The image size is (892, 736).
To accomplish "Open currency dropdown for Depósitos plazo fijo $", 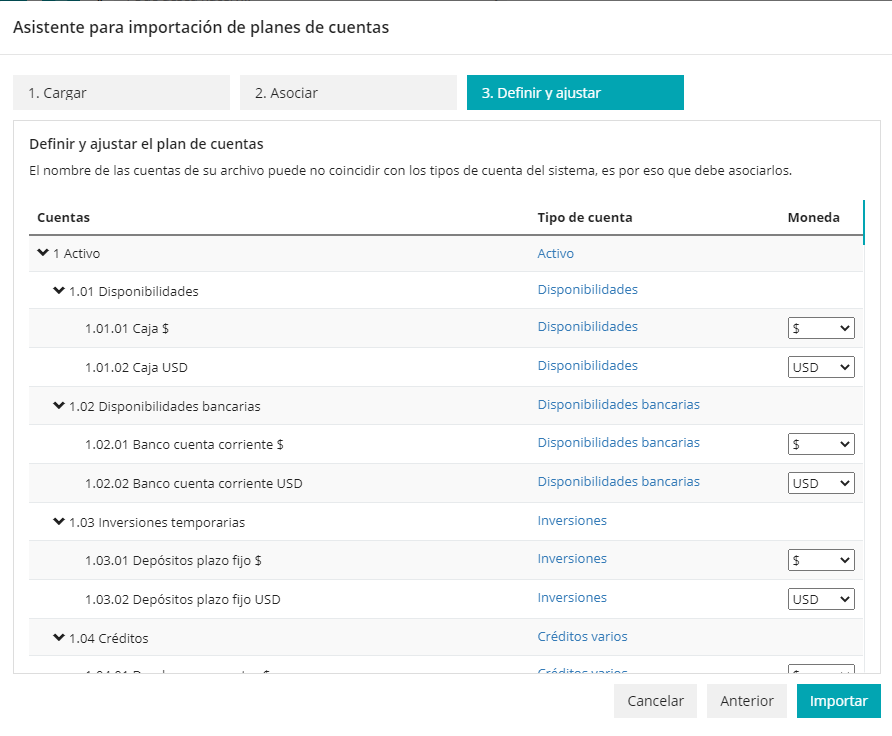I will pos(821,560).
